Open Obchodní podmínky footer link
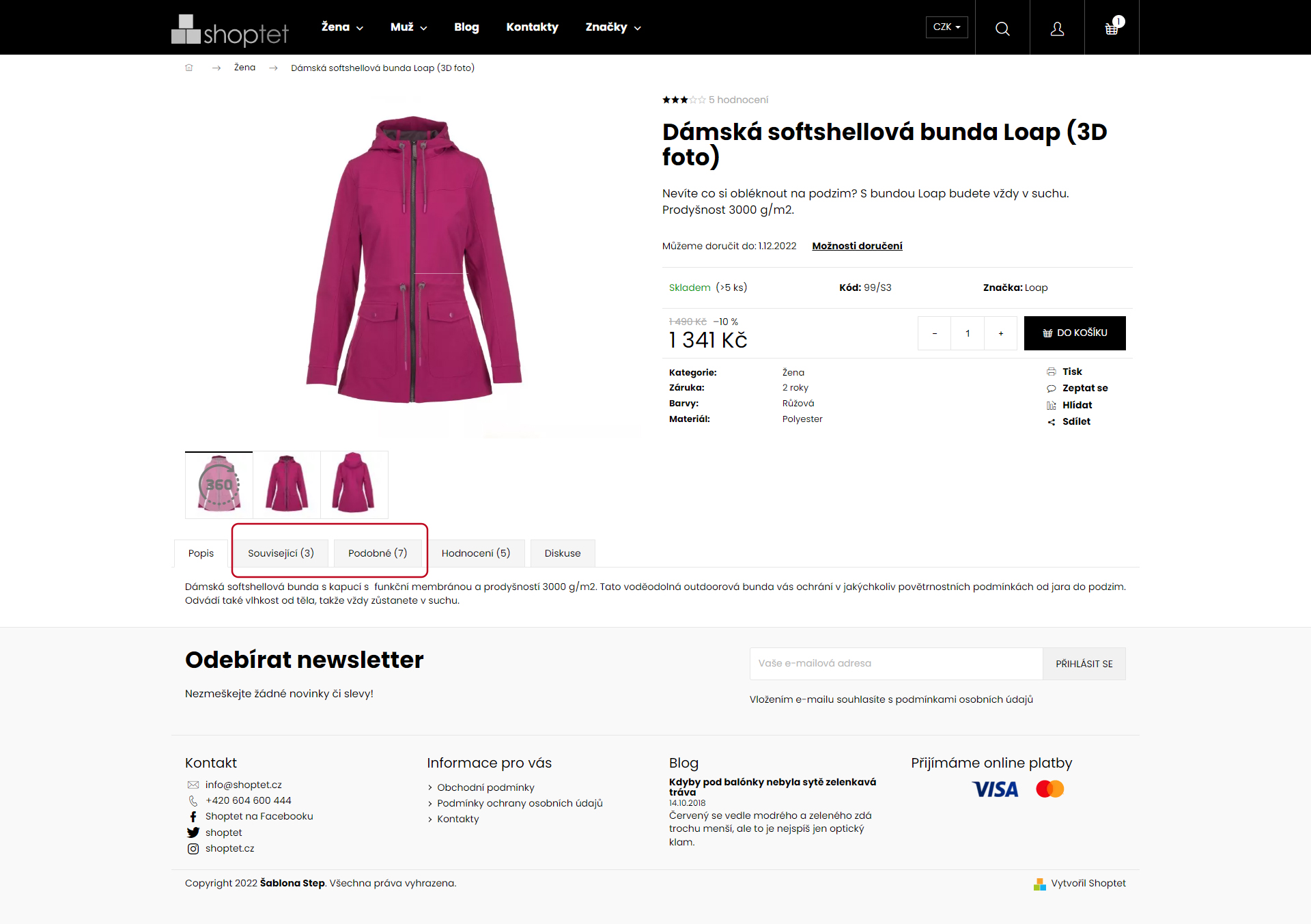Screen dimensions: 1311x924 click(485, 787)
